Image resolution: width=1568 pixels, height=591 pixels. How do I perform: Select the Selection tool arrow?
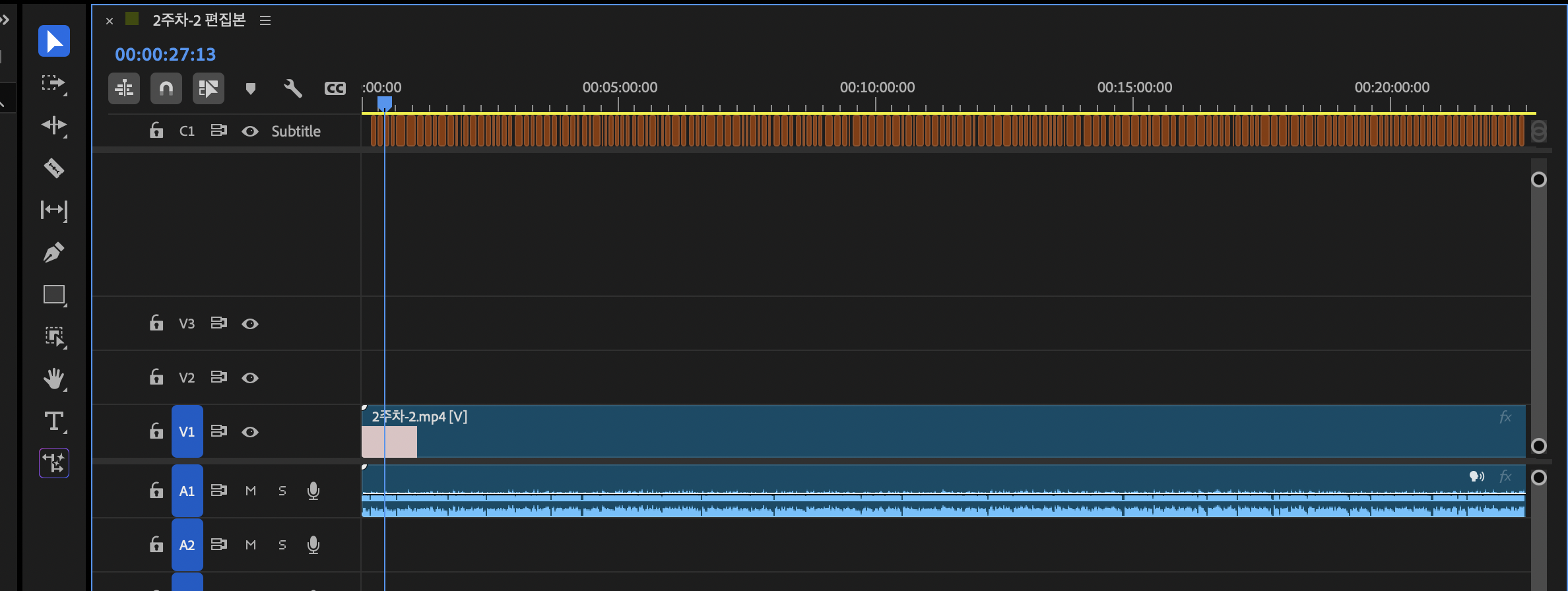(x=54, y=41)
